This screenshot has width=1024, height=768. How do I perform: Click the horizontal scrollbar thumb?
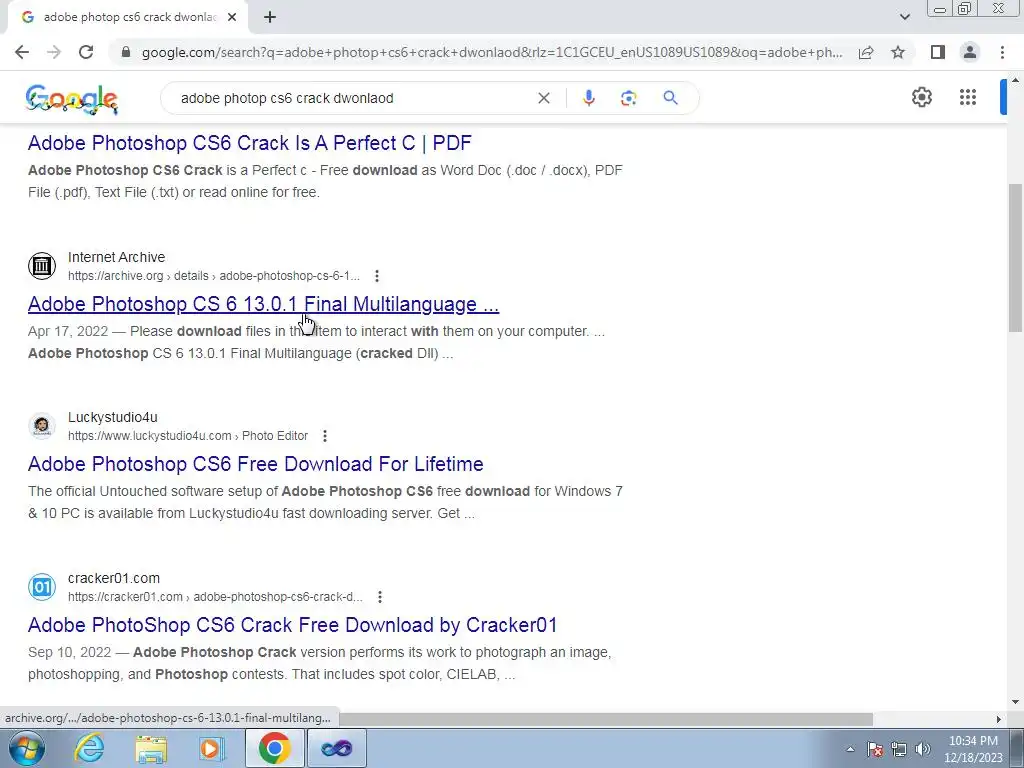coord(605,719)
